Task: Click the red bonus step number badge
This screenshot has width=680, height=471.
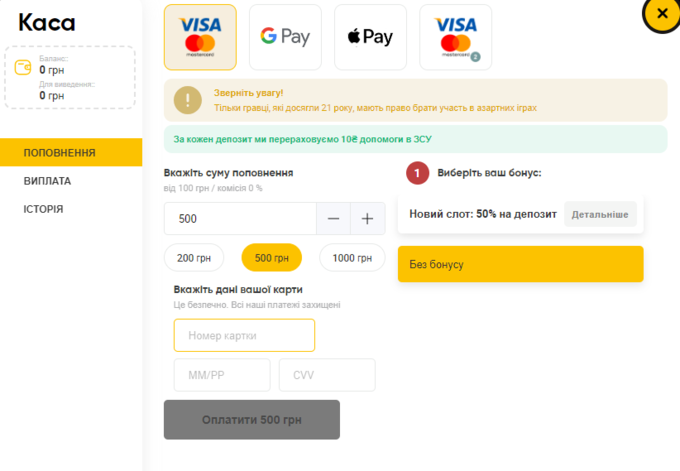Action: pyautogui.click(x=418, y=173)
